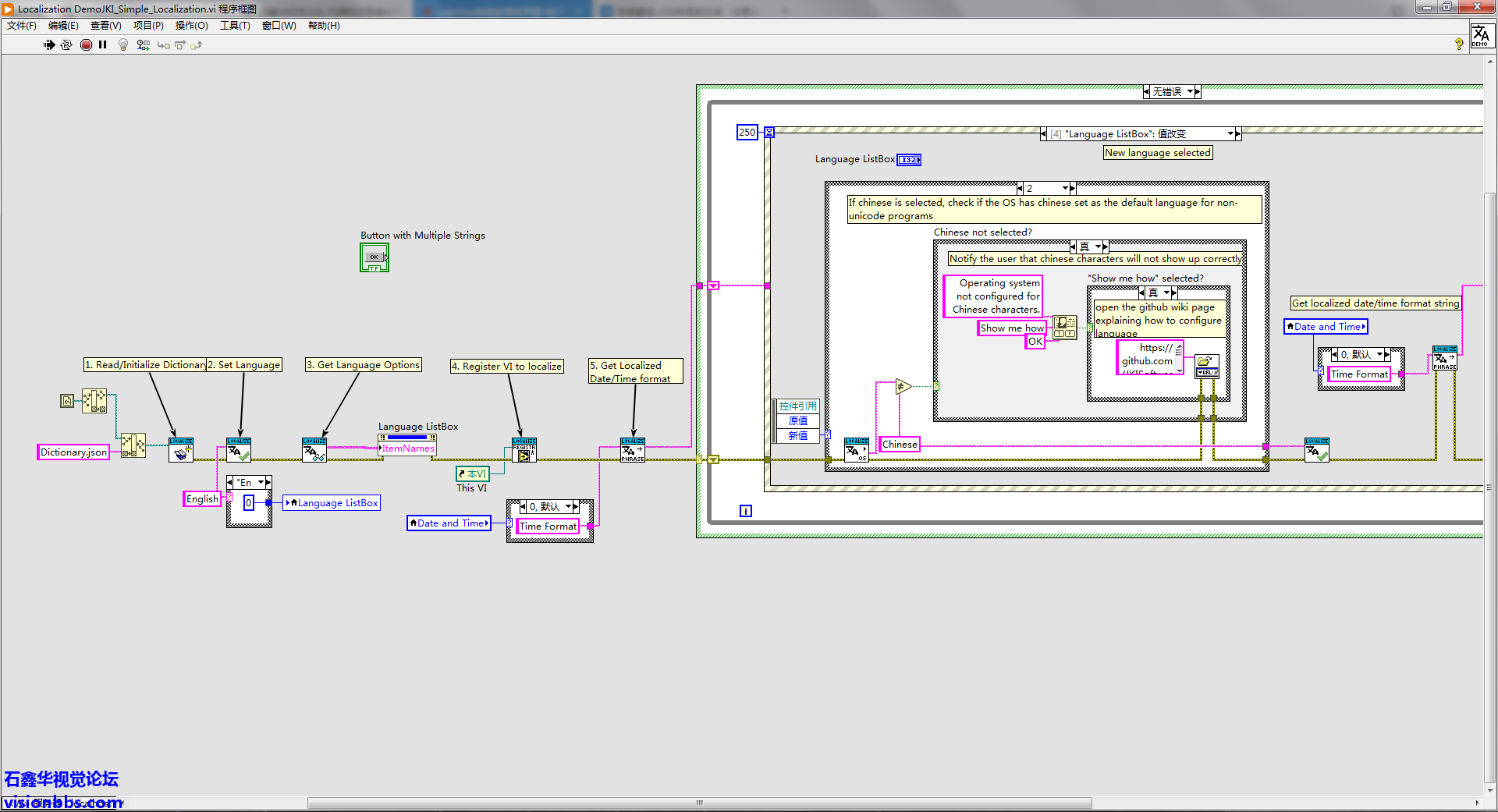Click the Initialize Dictionary Localize VI node
1498x812 pixels.
pos(181,450)
